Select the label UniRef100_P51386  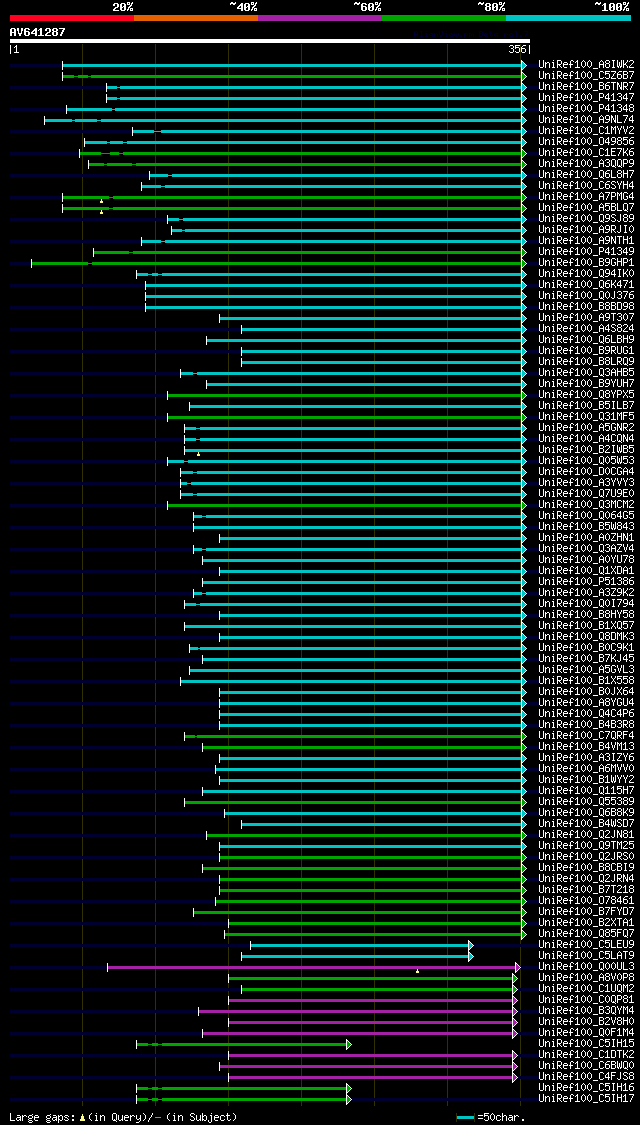point(586,583)
